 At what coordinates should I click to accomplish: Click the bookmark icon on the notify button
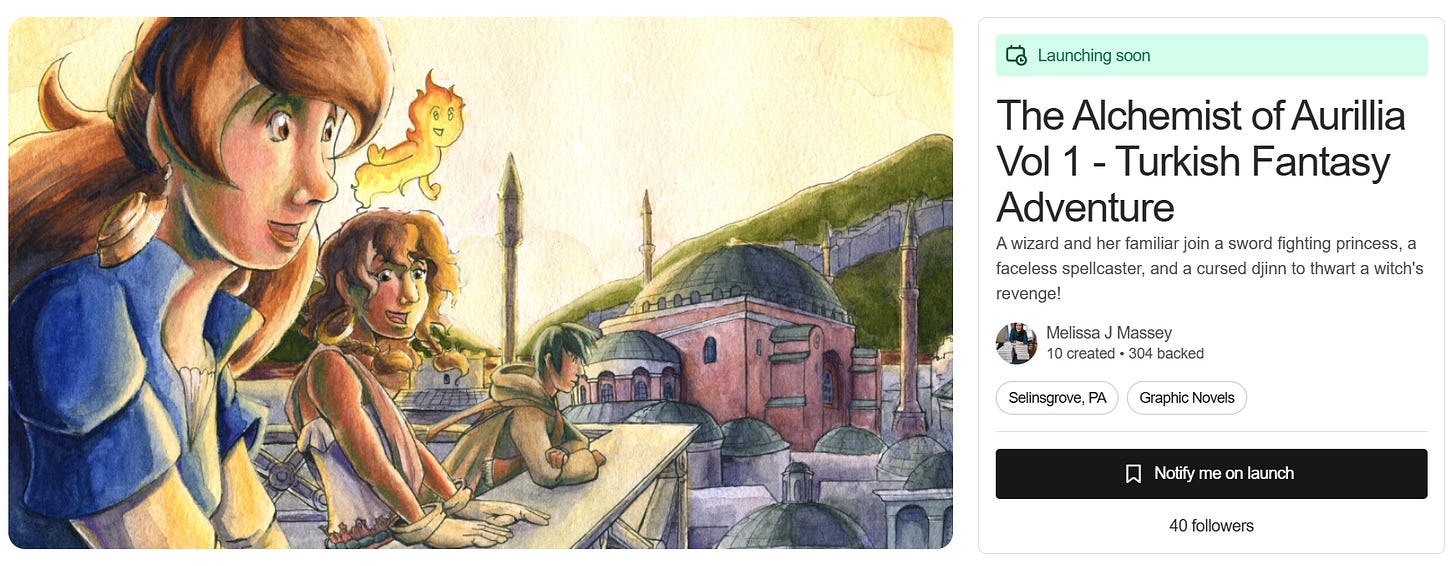point(1133,474)
